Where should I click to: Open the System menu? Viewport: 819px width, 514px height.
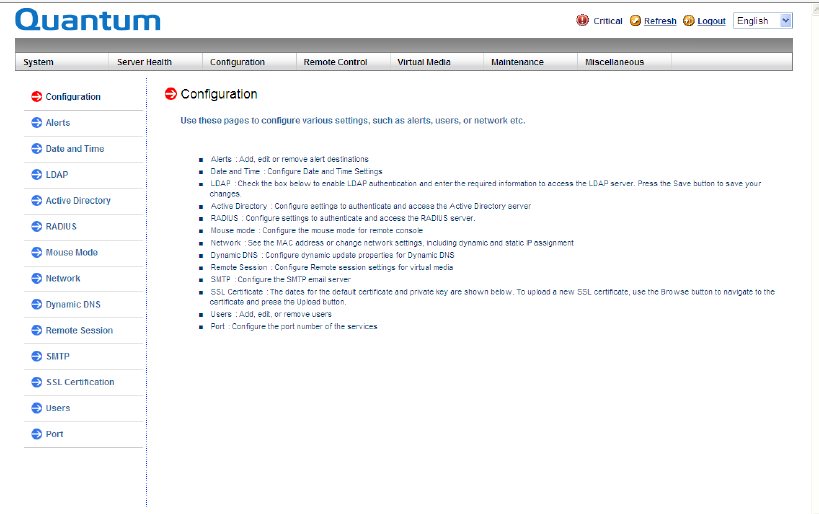click(38, 62)
